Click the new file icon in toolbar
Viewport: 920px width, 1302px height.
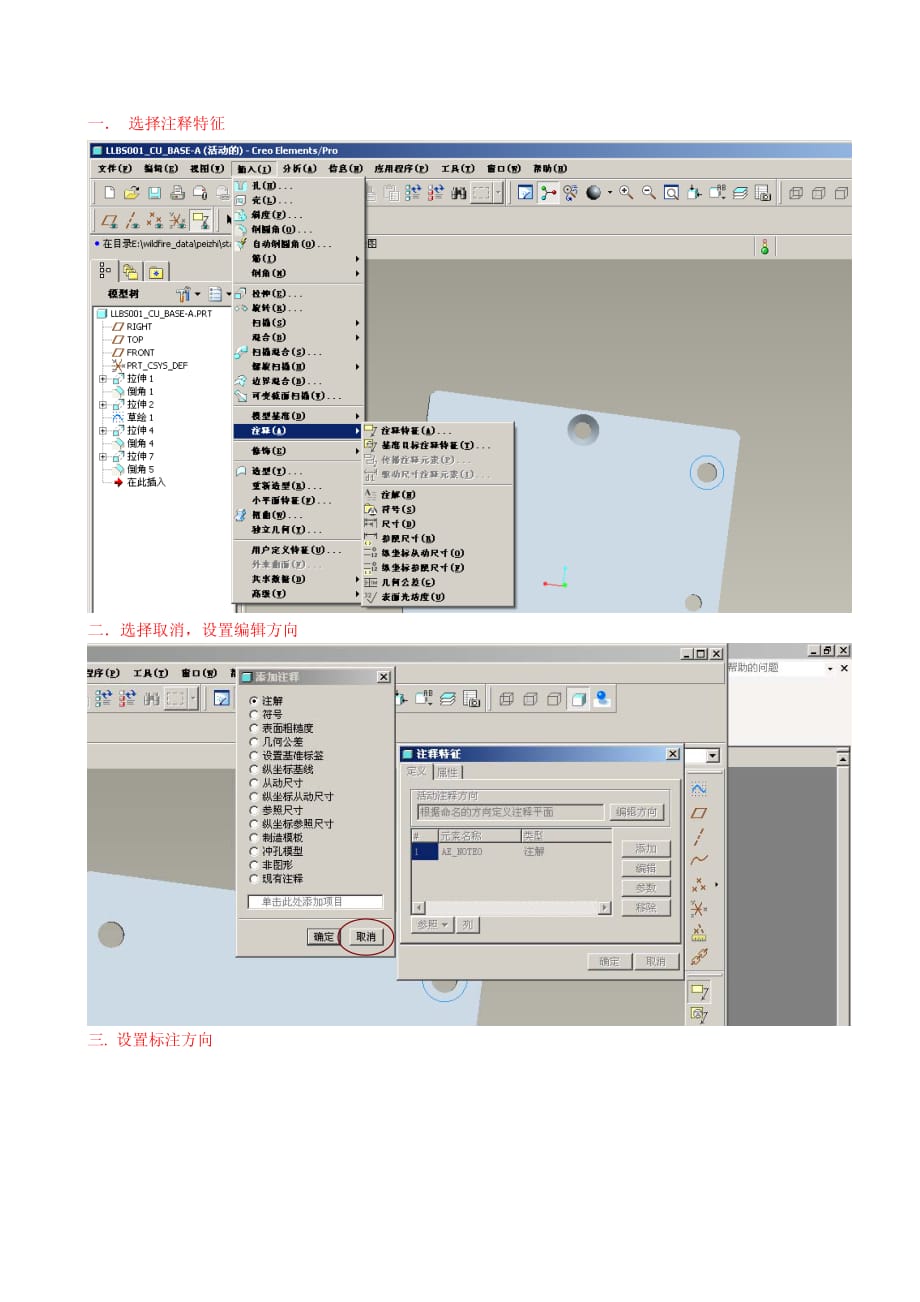click(x=109, y=193)
